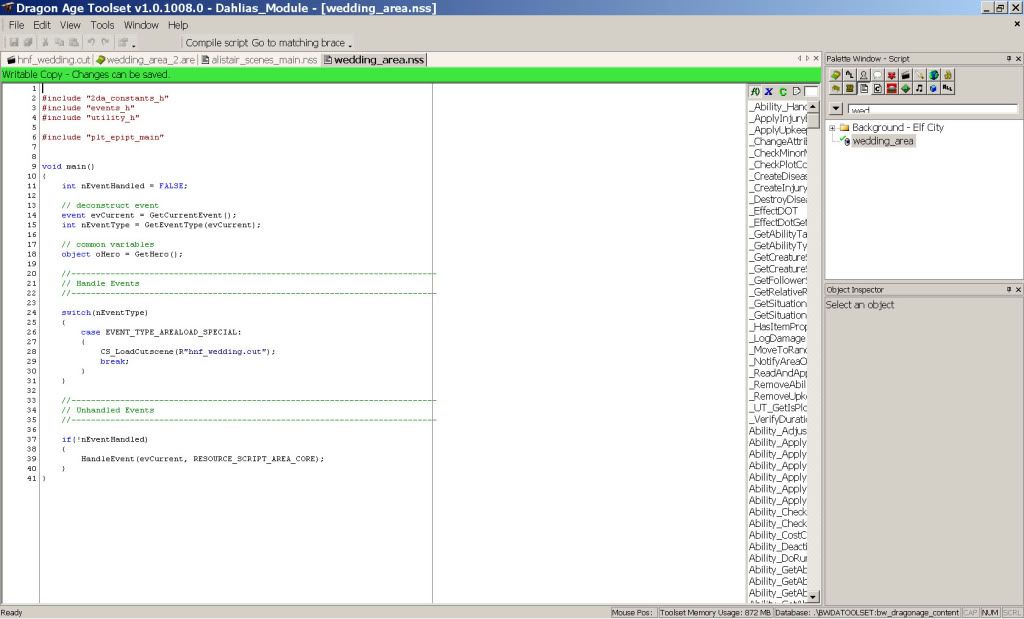1024x619 pixels.
Task: Show functions list with f() icon
Action: (755, 91)
